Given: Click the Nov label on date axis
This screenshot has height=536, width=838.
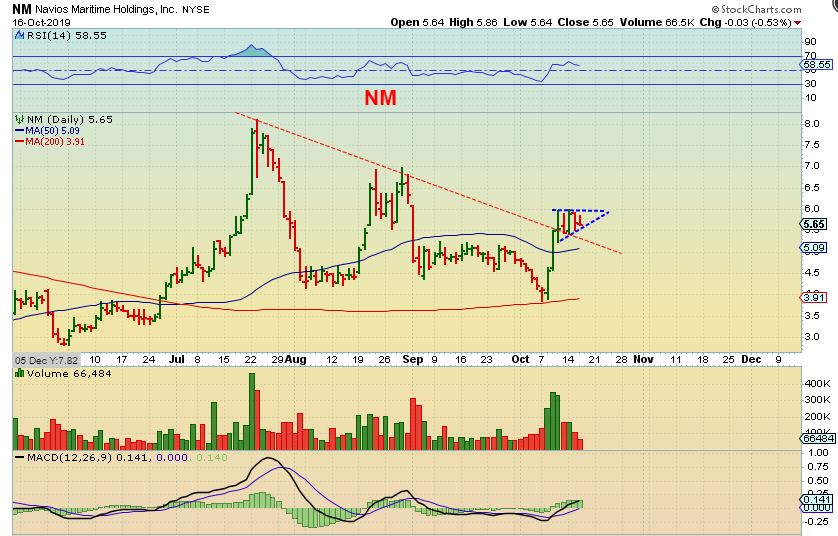Looking at the screenshot, I should coord(643,359).
